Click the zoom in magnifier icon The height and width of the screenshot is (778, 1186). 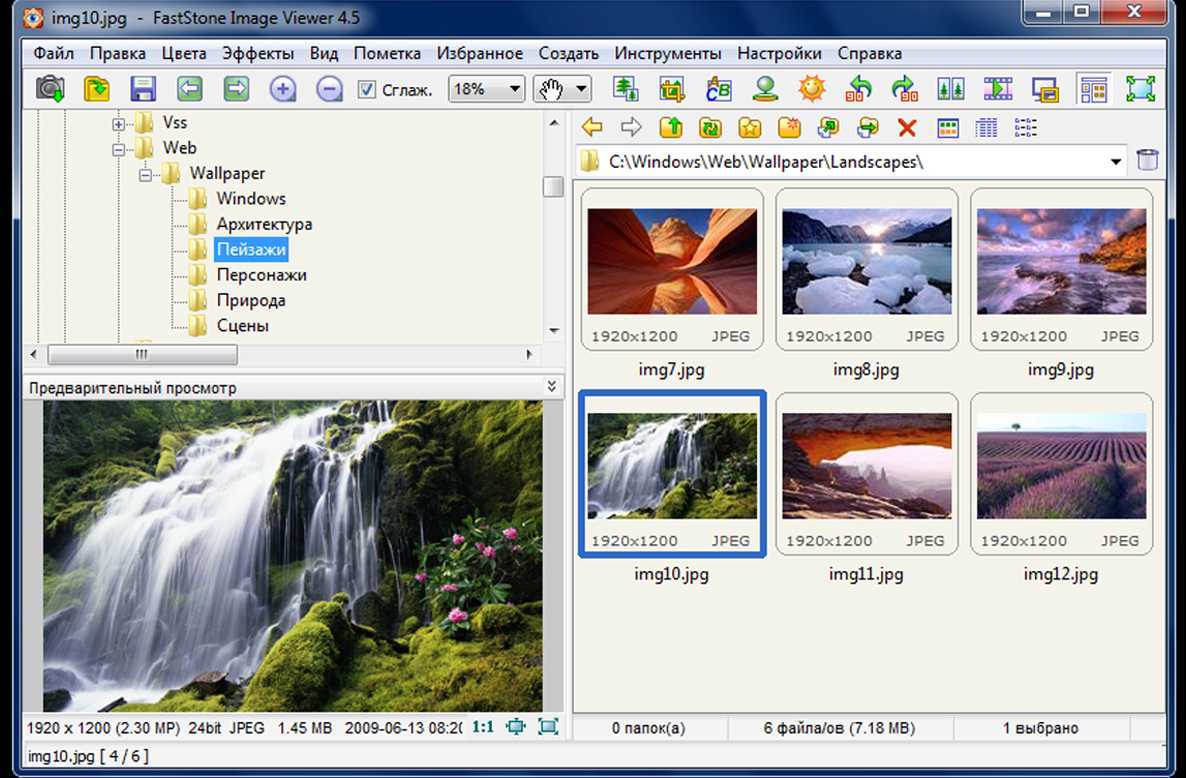[x=283, y=89]
